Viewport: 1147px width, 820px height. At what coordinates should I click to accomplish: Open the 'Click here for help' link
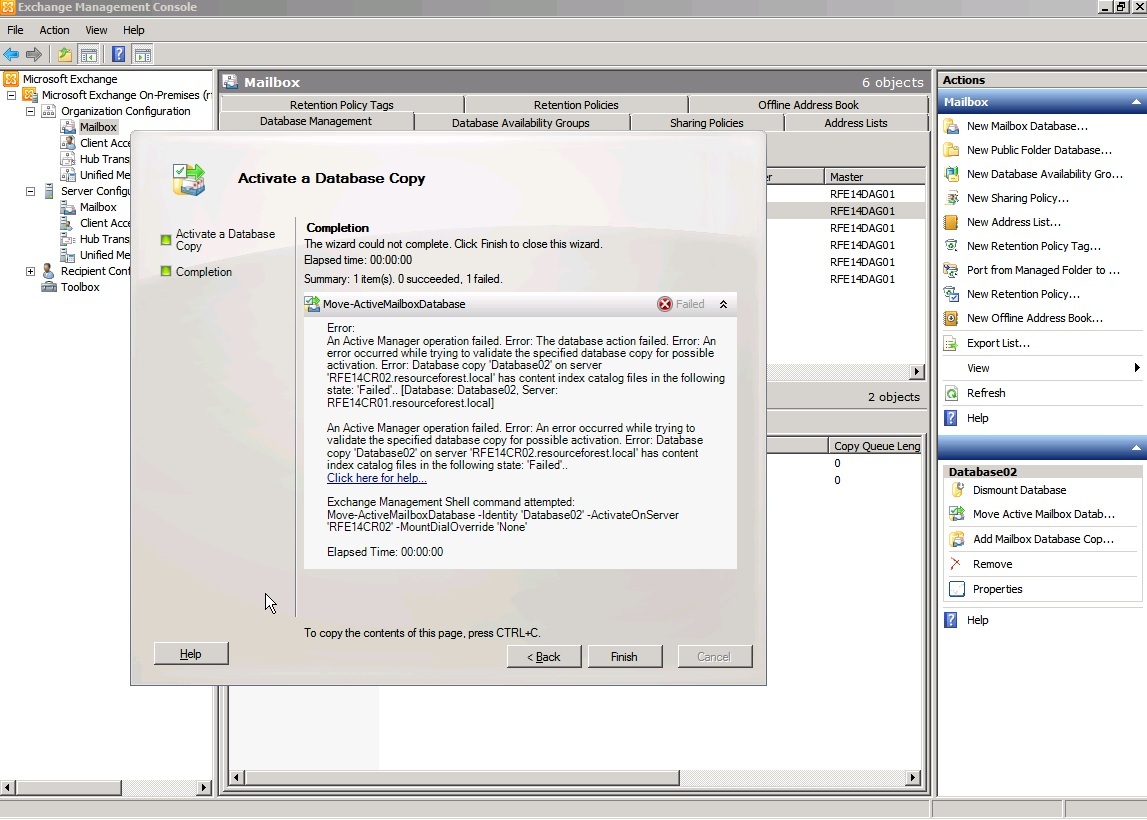pyautogui.click(x=377, y=478)
